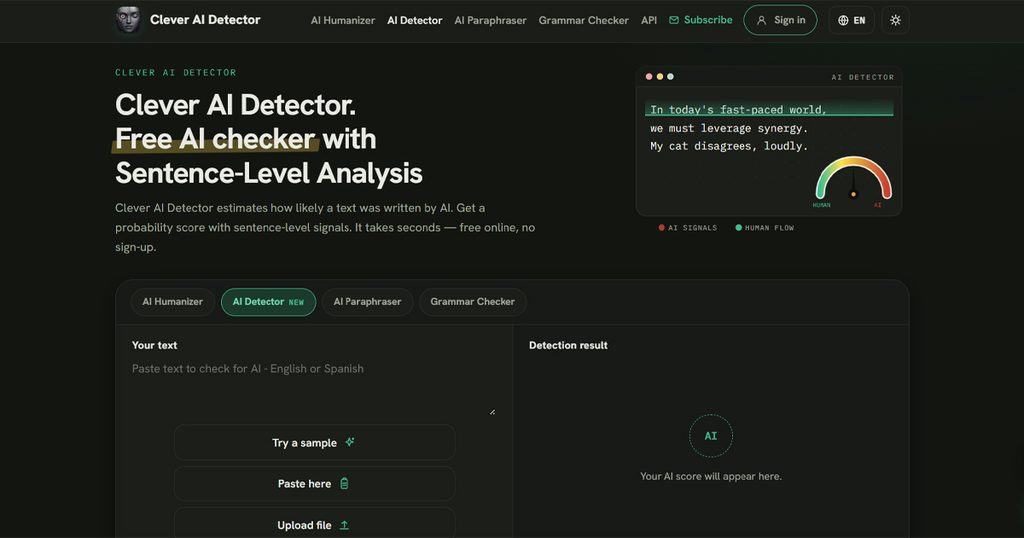Open AI Humanizer in the top navigation

click(343, 20)
